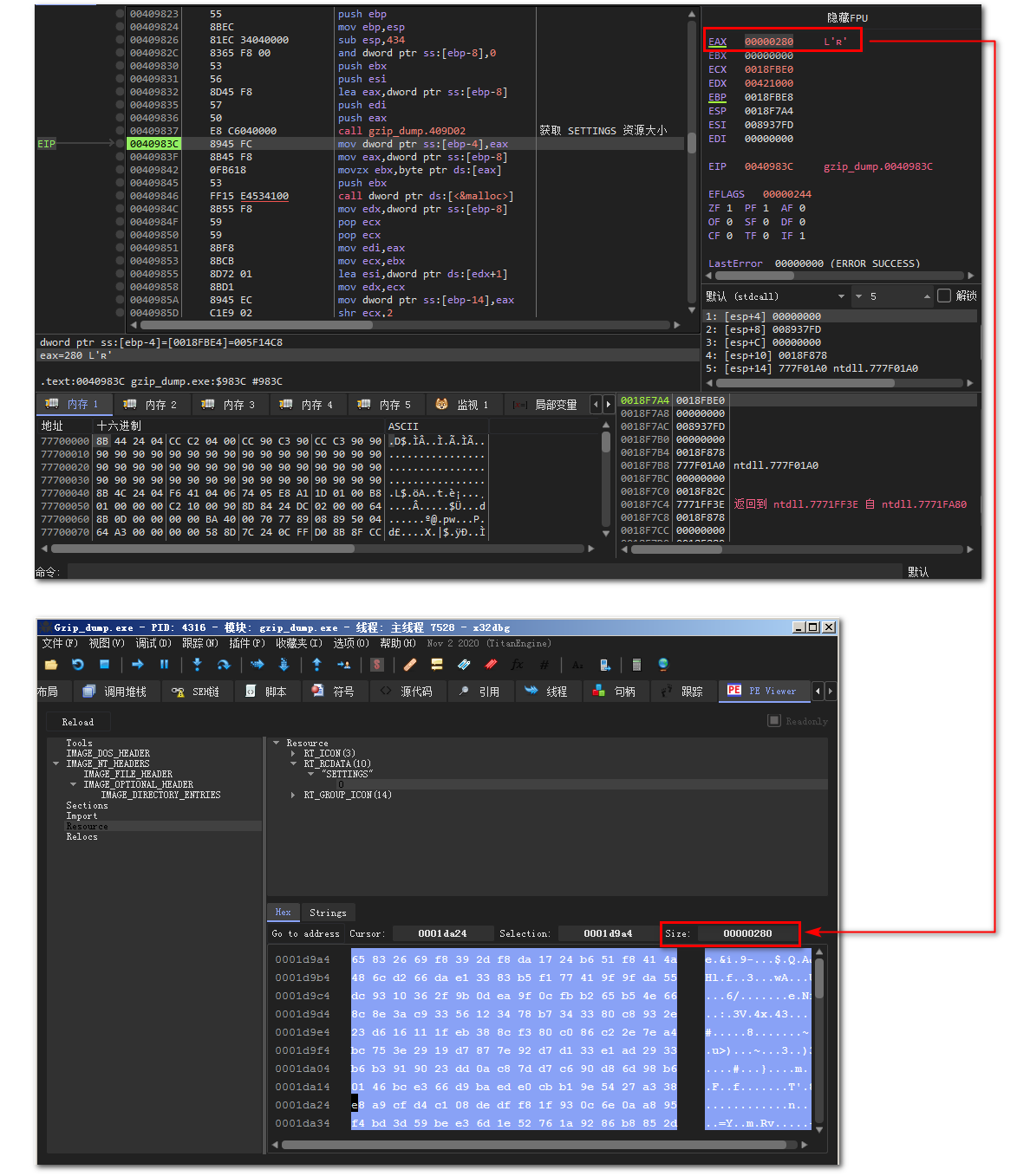1017x1176 pixels.
Task: Expand the RT_RCDATA(10) resource node
Action: (x=293, y=763)
